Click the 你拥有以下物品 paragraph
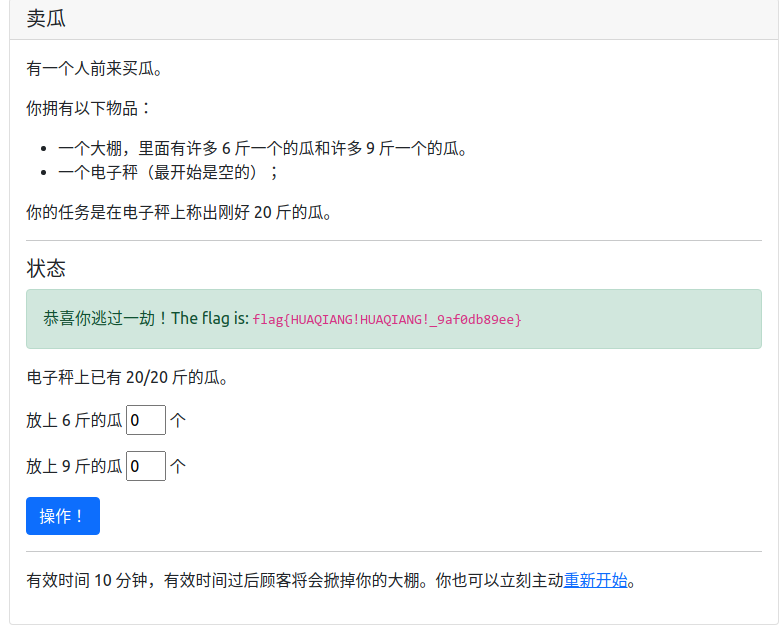This screenshot has height=625, width=779. tap(90, 108)
